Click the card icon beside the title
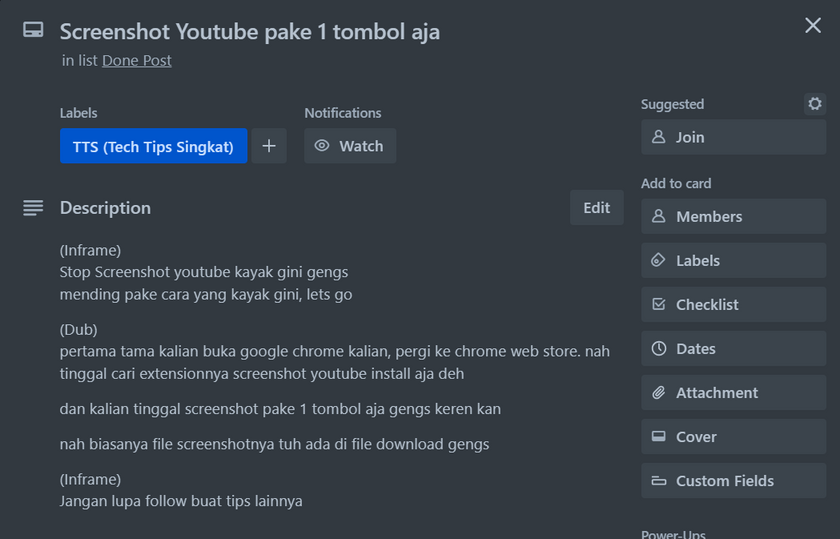The height and width of the screenshot is (539, 840). pyautogui.click(x=33, y=31)
